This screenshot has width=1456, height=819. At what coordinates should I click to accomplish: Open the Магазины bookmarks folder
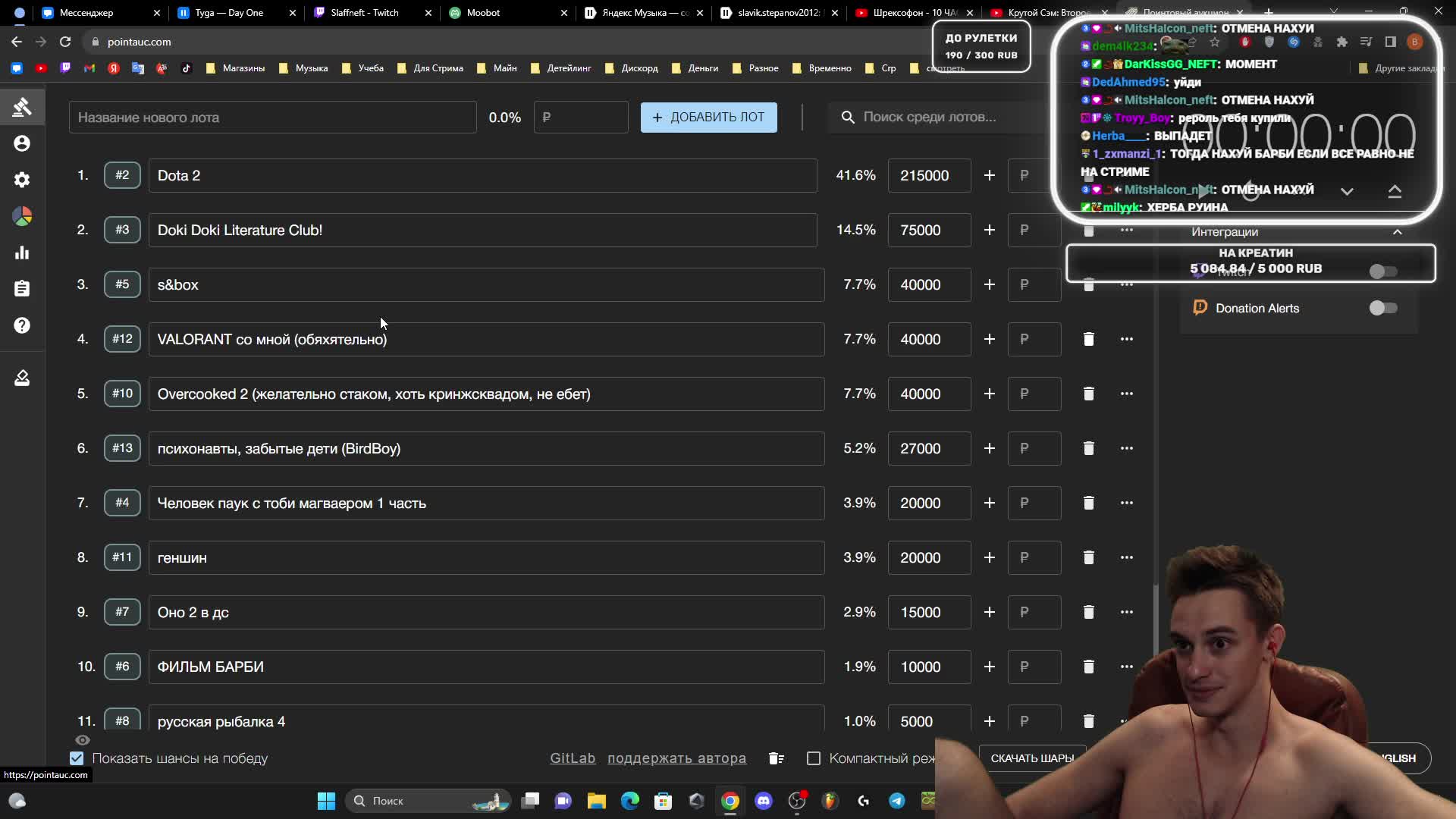tap(236, 68)
